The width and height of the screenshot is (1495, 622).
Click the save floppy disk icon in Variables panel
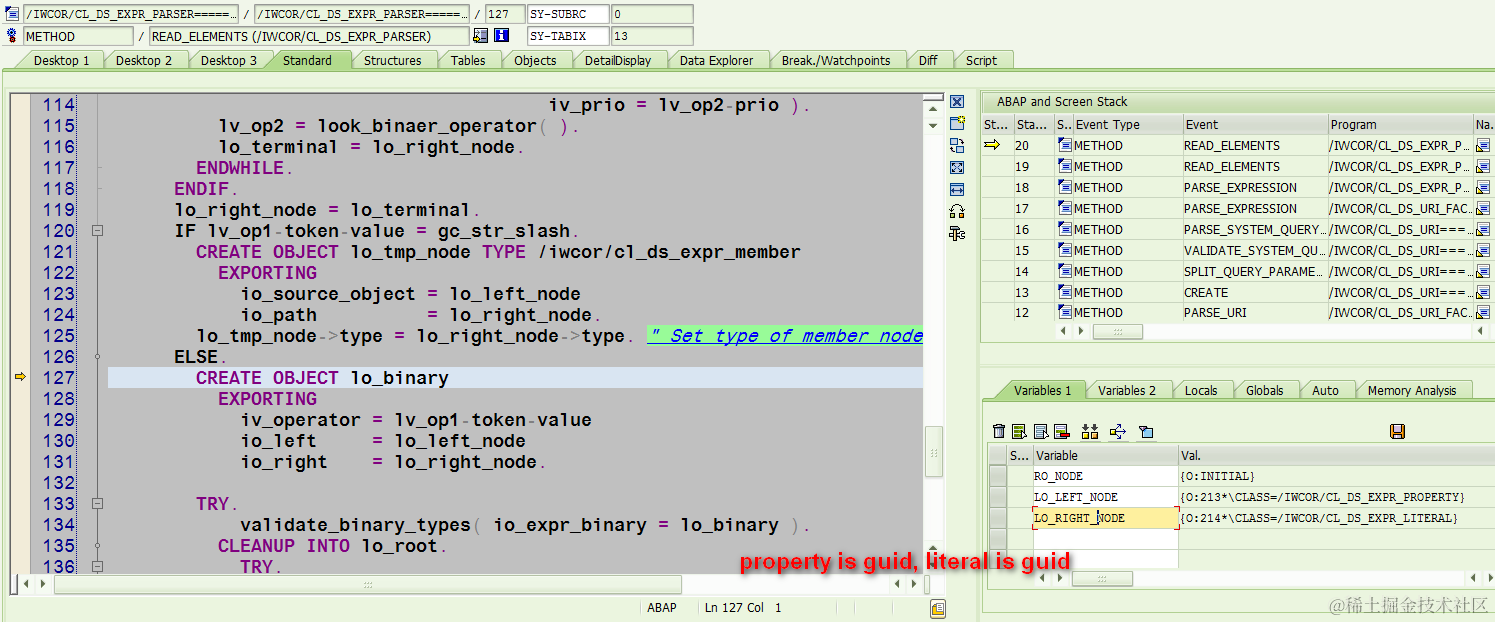pos(1397,431)
